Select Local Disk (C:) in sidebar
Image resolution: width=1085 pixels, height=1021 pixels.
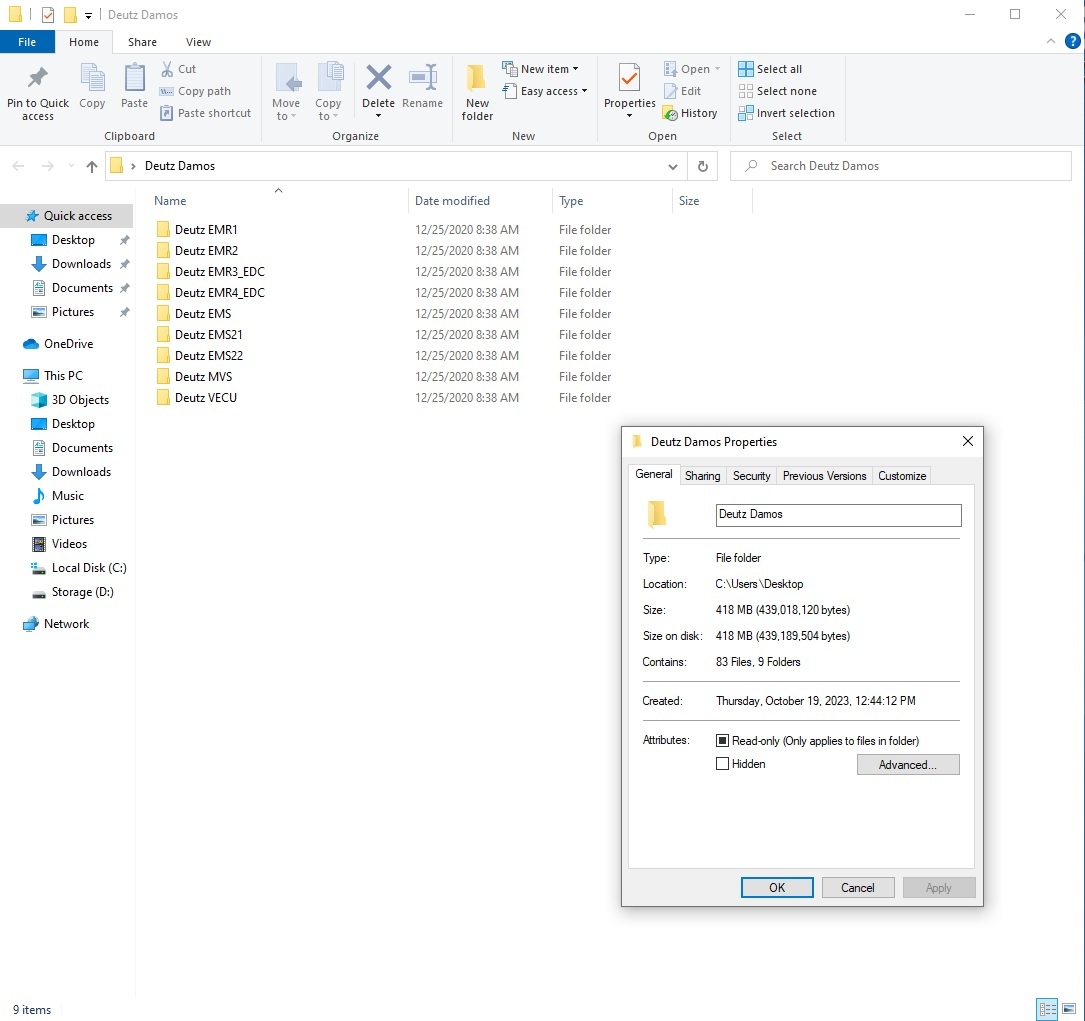(89, 568)
